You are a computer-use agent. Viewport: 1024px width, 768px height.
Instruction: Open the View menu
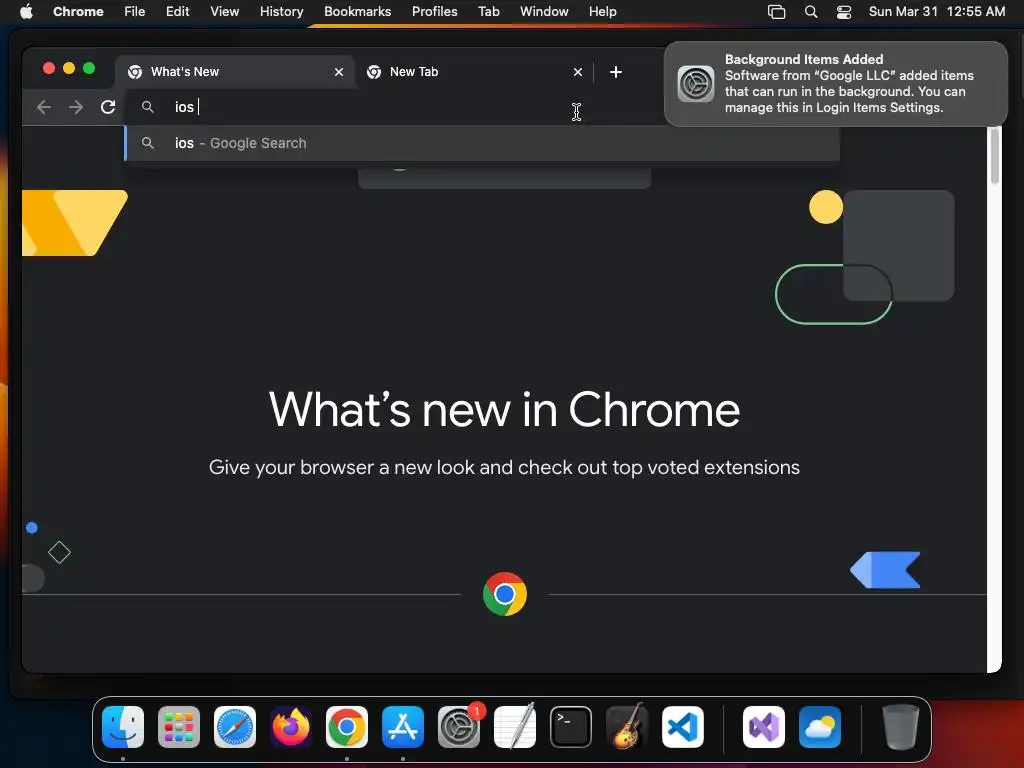[225, 12]
